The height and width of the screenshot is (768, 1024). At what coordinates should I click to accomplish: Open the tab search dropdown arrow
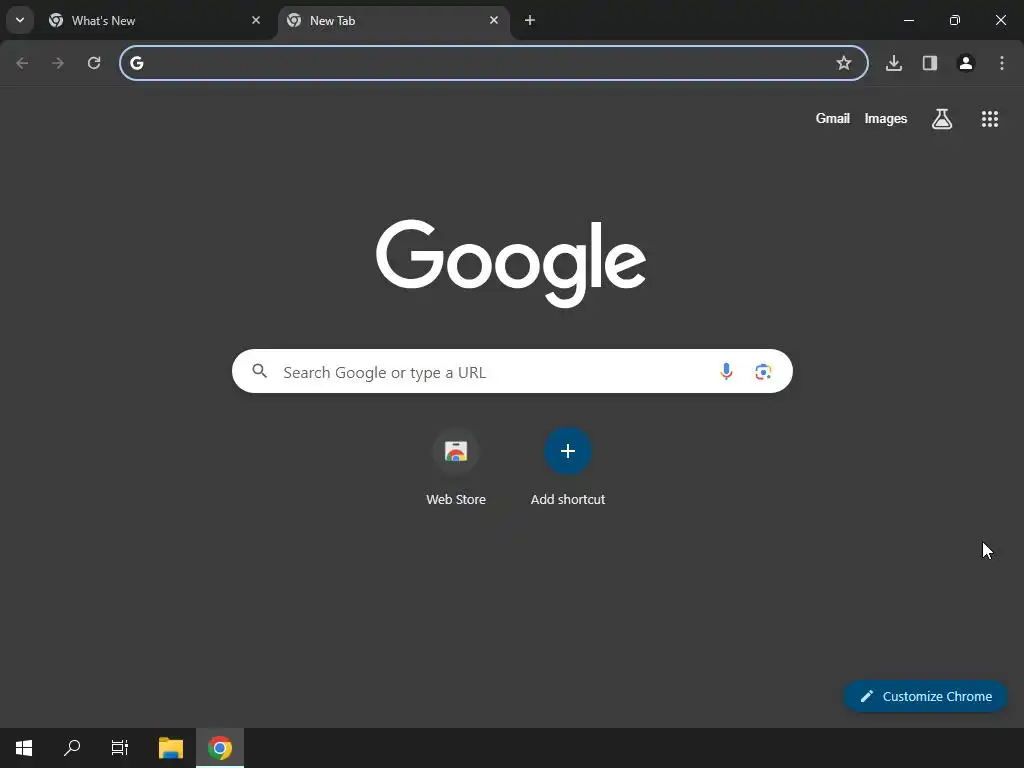pyautogui.click(x=20, y=20)
